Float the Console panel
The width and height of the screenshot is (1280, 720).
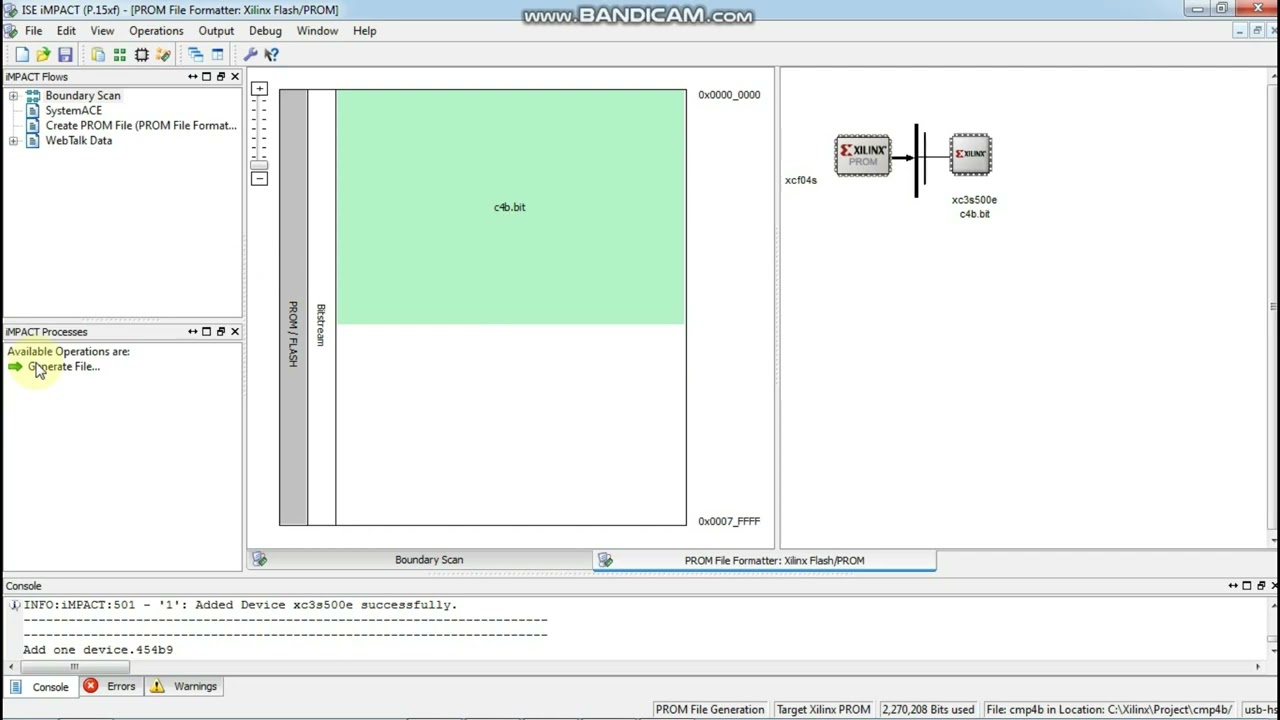1261,586
